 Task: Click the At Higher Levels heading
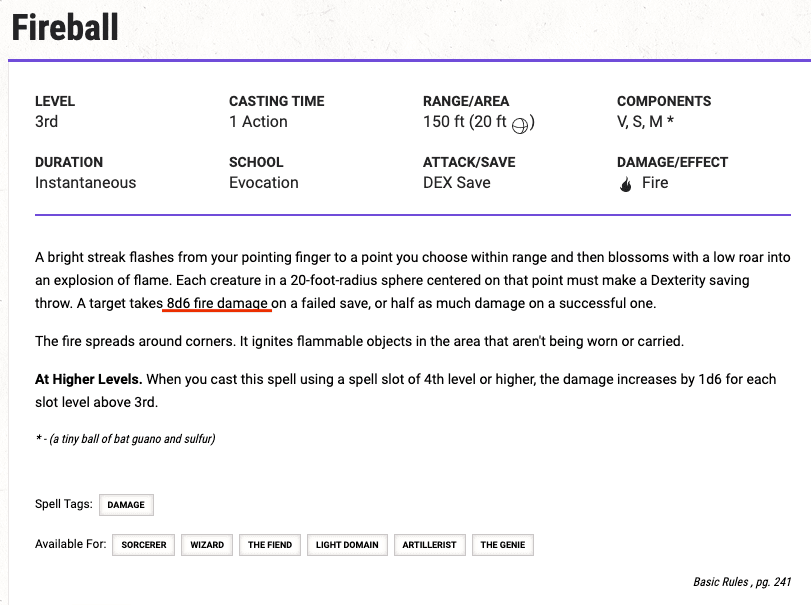click(88, 380)
